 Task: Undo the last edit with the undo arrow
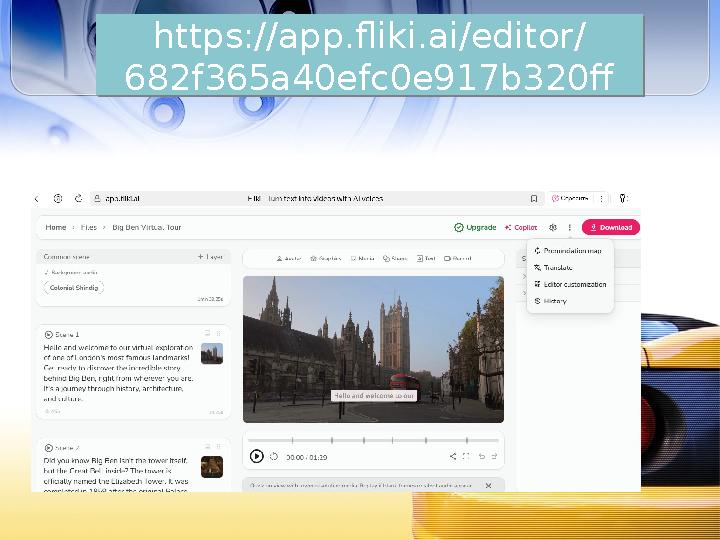point(481,456)
